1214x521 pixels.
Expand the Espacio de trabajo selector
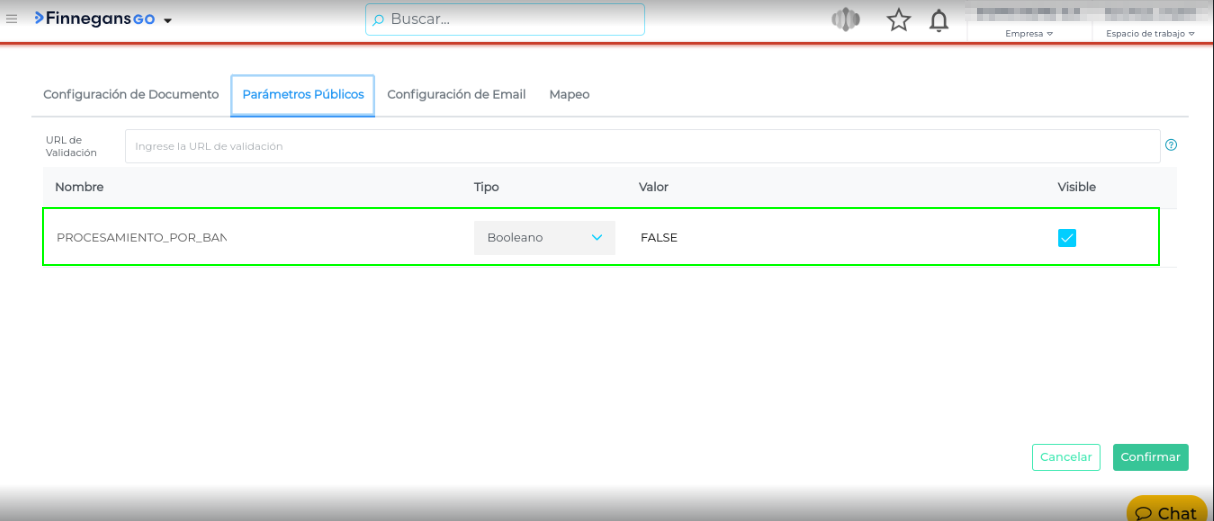pyautogui.click(x=1150, y=33)
